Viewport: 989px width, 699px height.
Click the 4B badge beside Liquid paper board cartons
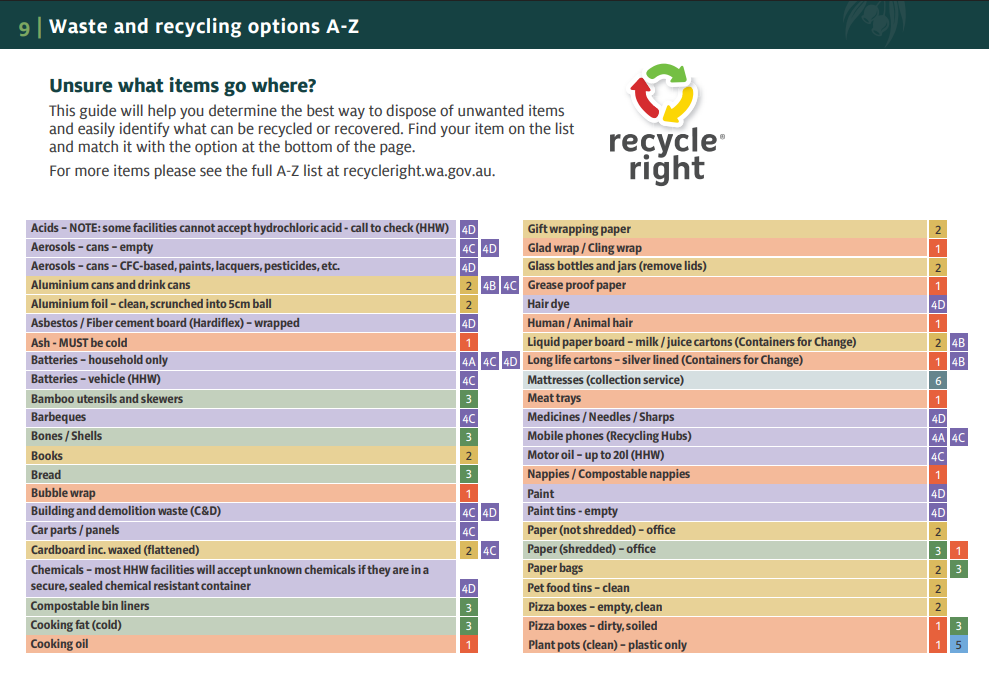pos(958,343)
